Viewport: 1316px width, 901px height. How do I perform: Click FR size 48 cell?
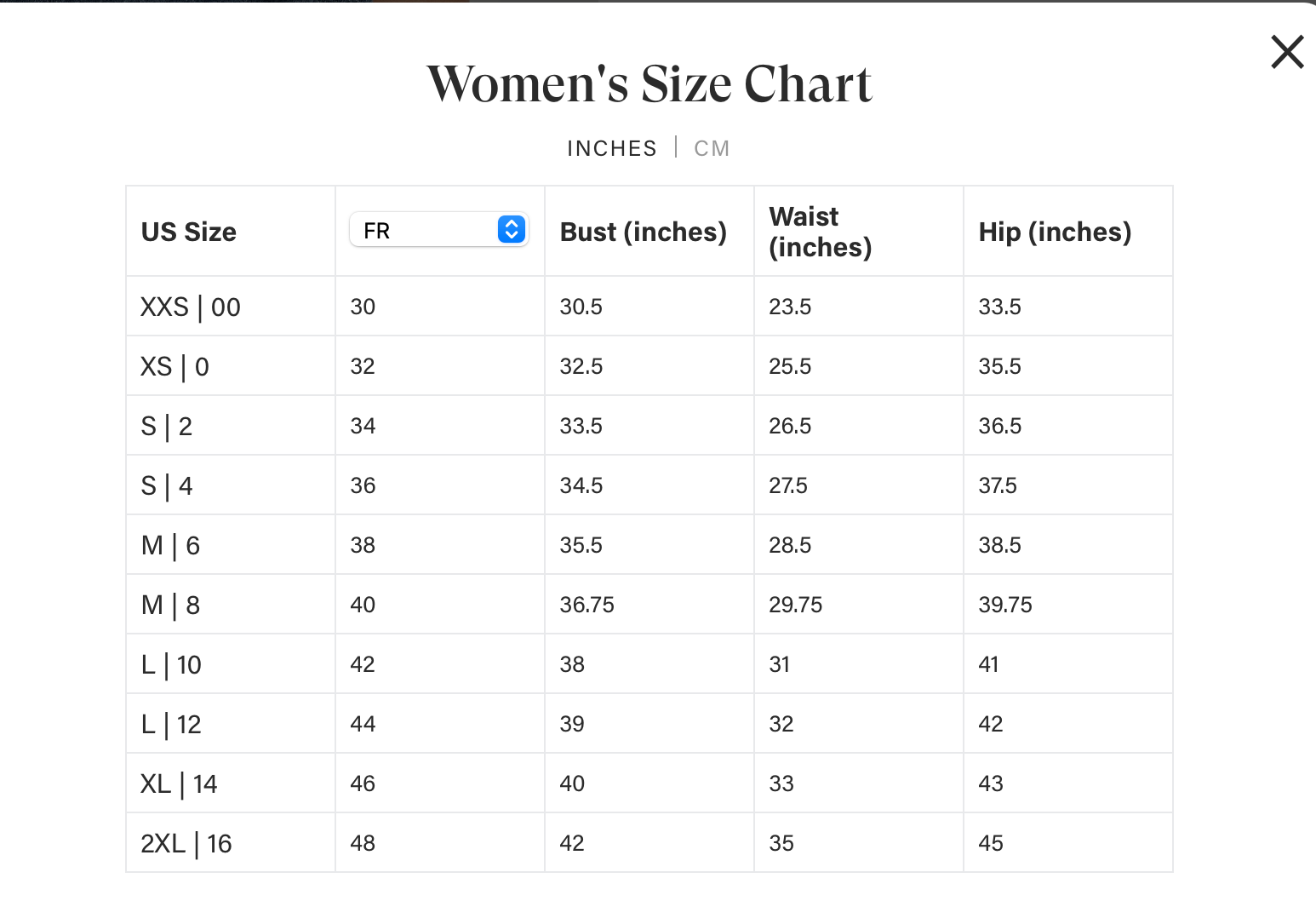[363, 843]
